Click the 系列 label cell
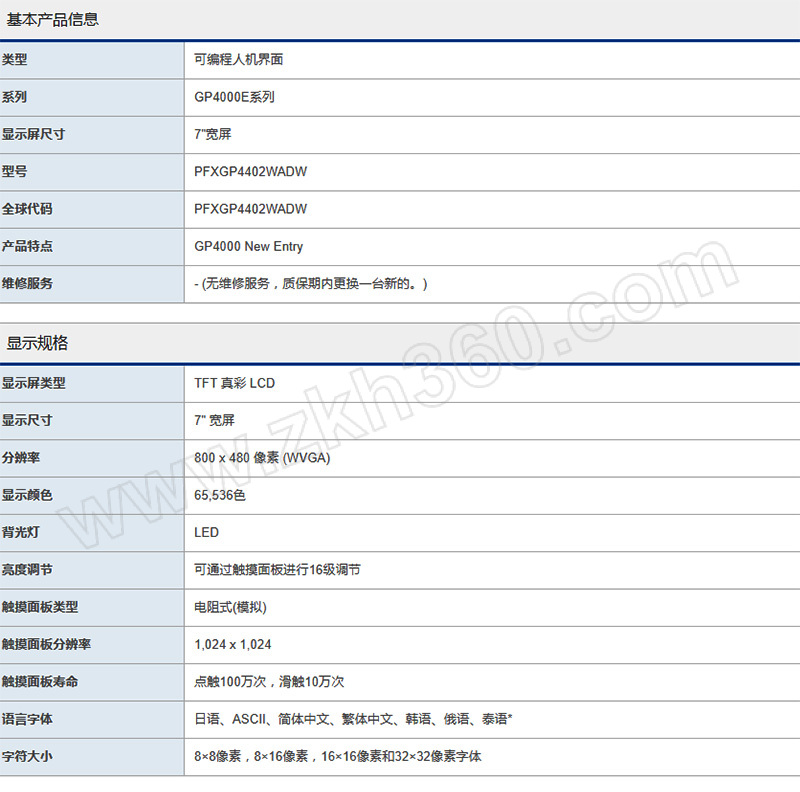The height and width of the screenshot is (792, 800). point(92,97)
